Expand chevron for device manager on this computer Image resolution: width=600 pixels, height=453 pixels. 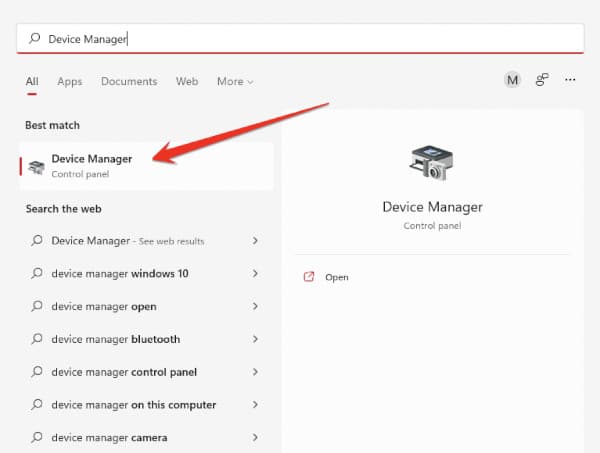[x=255, y=405]
